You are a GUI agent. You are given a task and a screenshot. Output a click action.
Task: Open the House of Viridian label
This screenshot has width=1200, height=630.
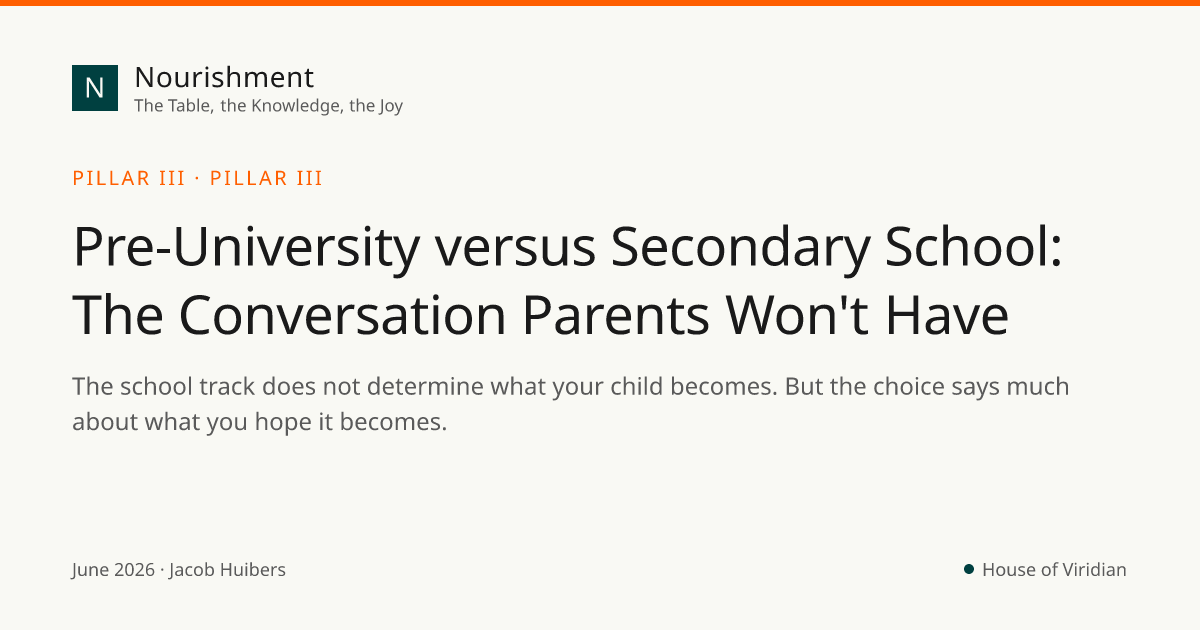click(1054, 570)
